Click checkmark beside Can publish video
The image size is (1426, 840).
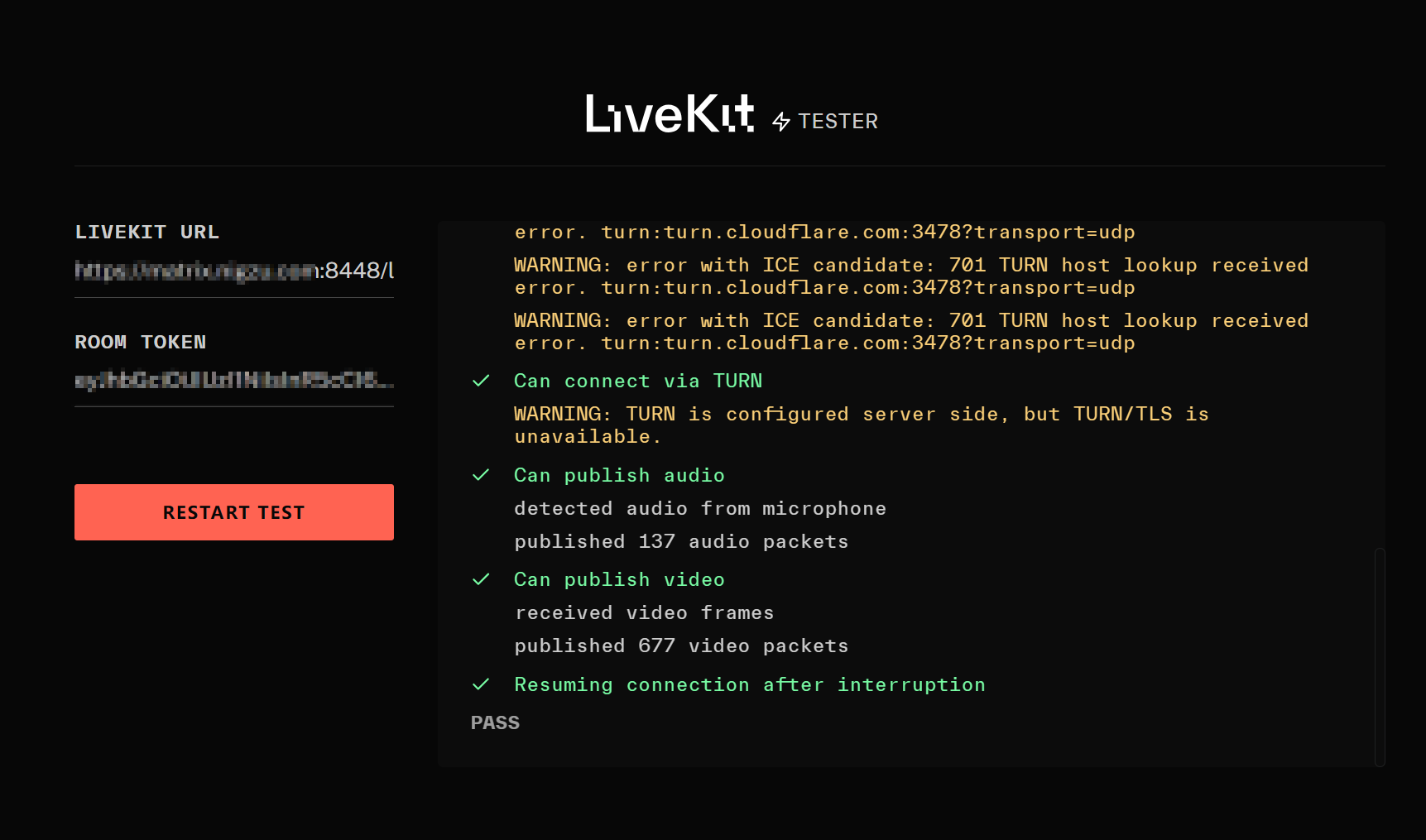coord(481,579)
